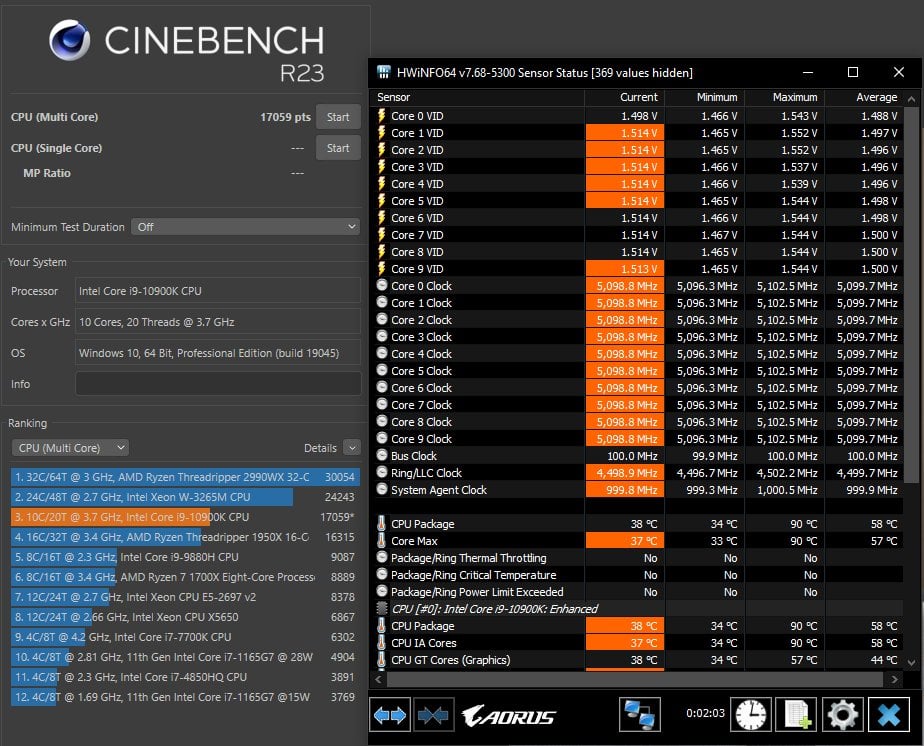
Task: Click the blue X close sensors button
Action: pos(889,715)
